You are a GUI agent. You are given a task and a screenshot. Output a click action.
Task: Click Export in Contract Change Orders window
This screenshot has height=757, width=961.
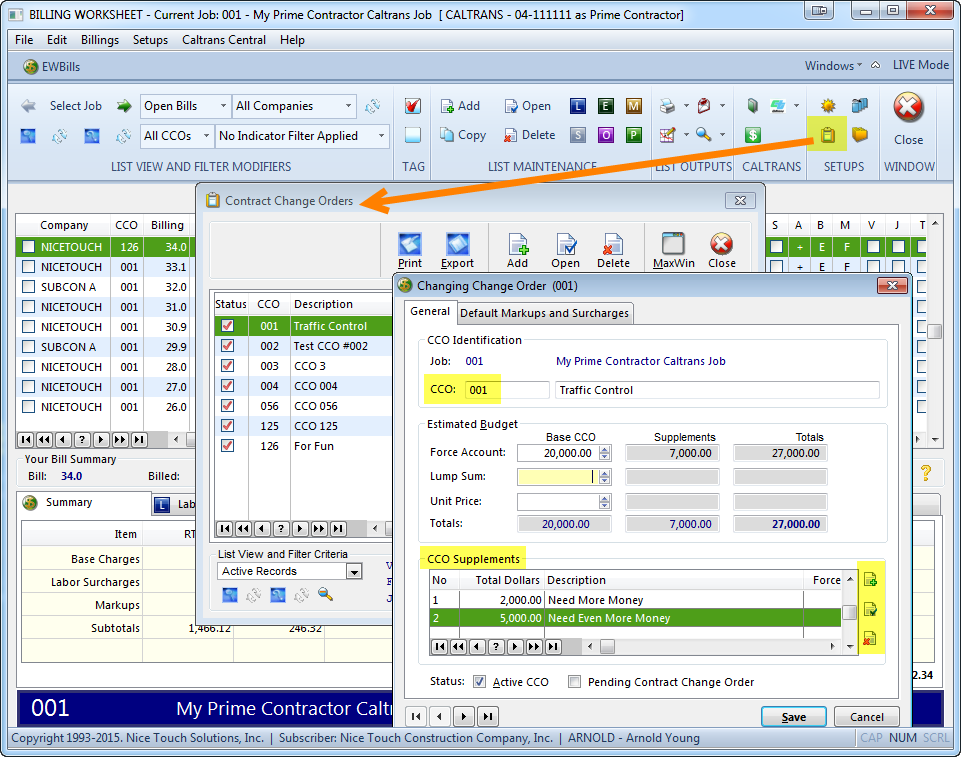[457, 251]
